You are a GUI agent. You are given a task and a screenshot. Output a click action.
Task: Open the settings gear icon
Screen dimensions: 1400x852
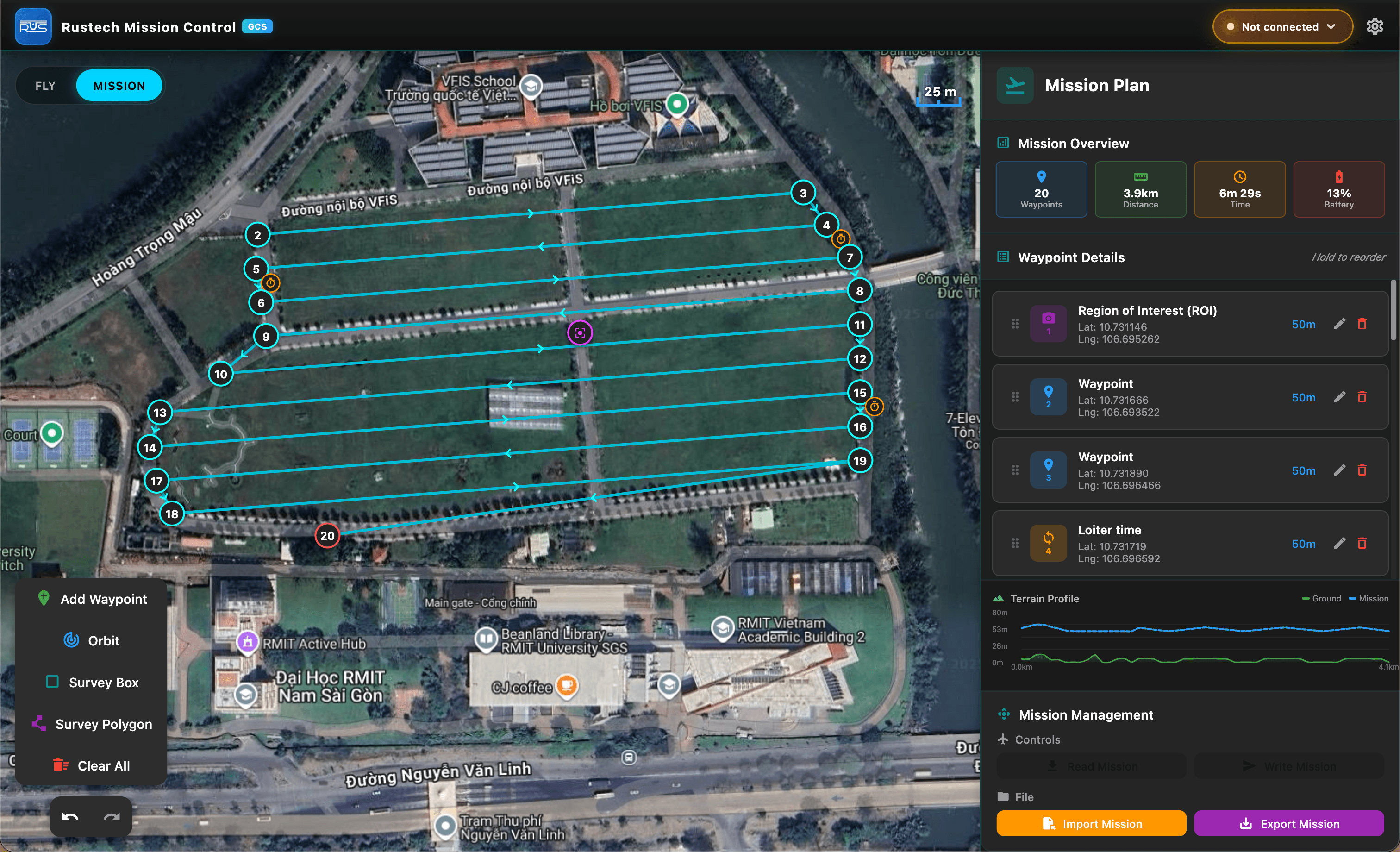coord(1375,26)
